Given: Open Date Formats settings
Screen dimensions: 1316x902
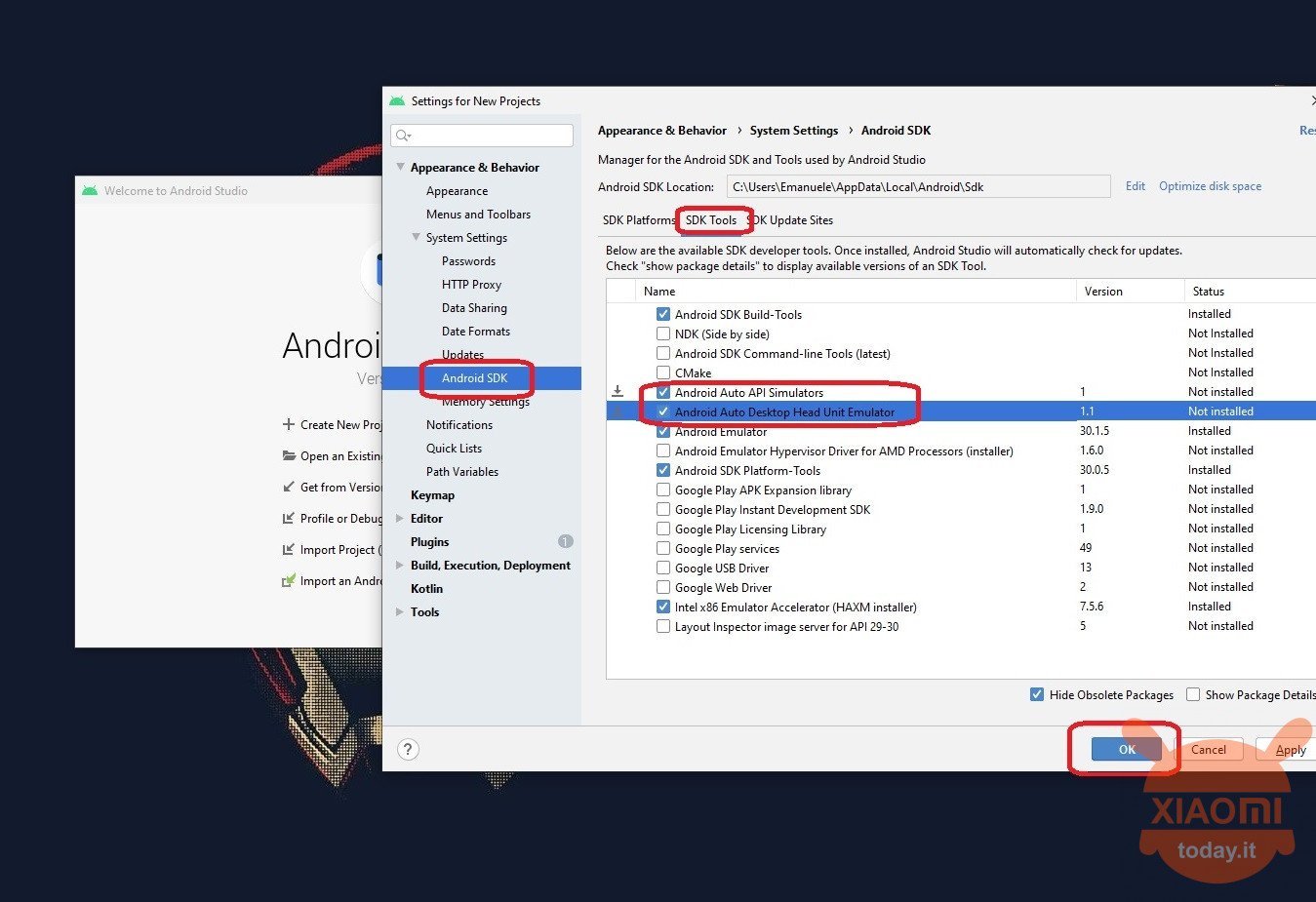Looking at the screenshot, I should coord(475,331).
